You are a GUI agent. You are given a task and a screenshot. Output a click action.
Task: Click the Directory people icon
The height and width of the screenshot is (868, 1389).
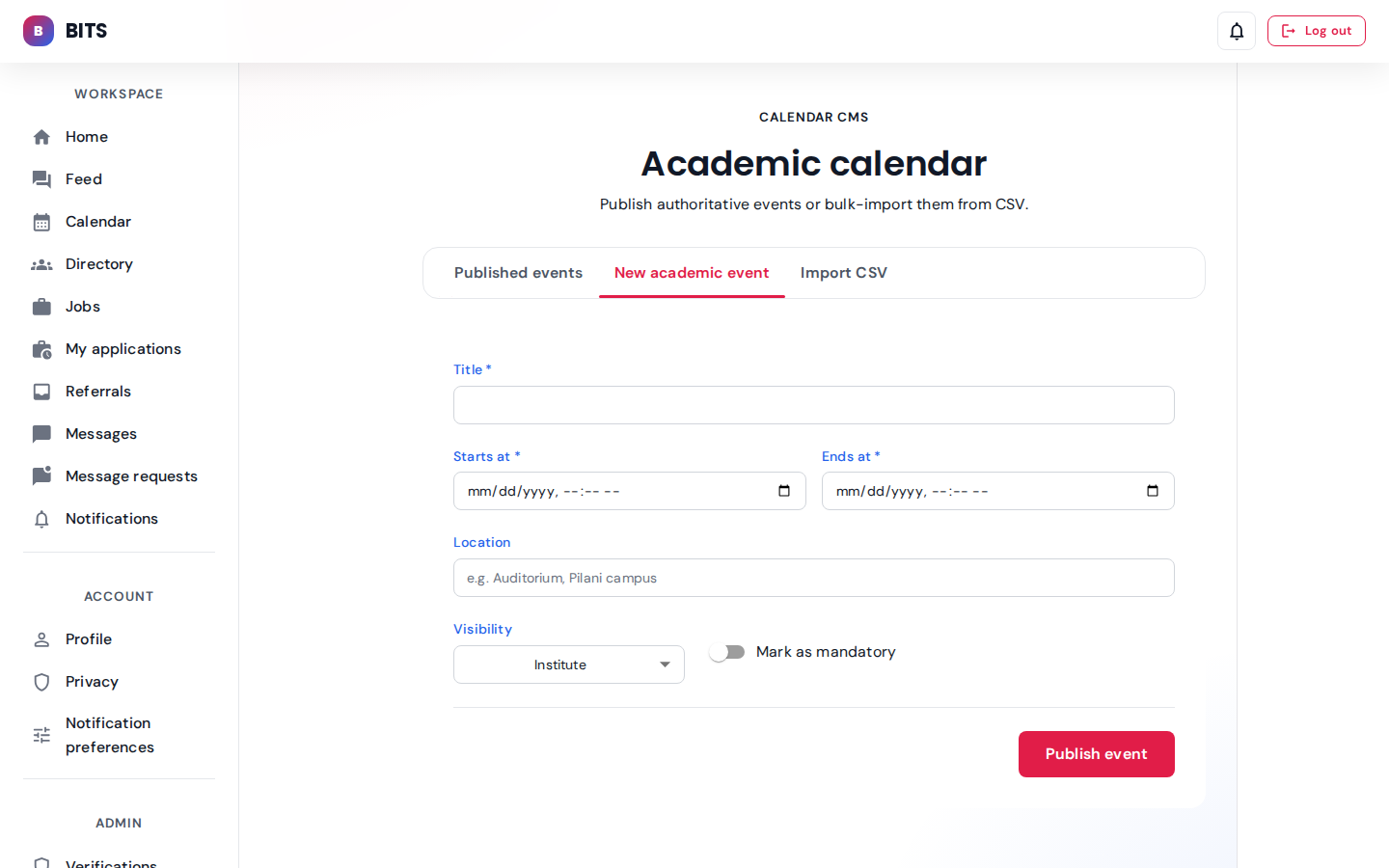coord(41,264)
